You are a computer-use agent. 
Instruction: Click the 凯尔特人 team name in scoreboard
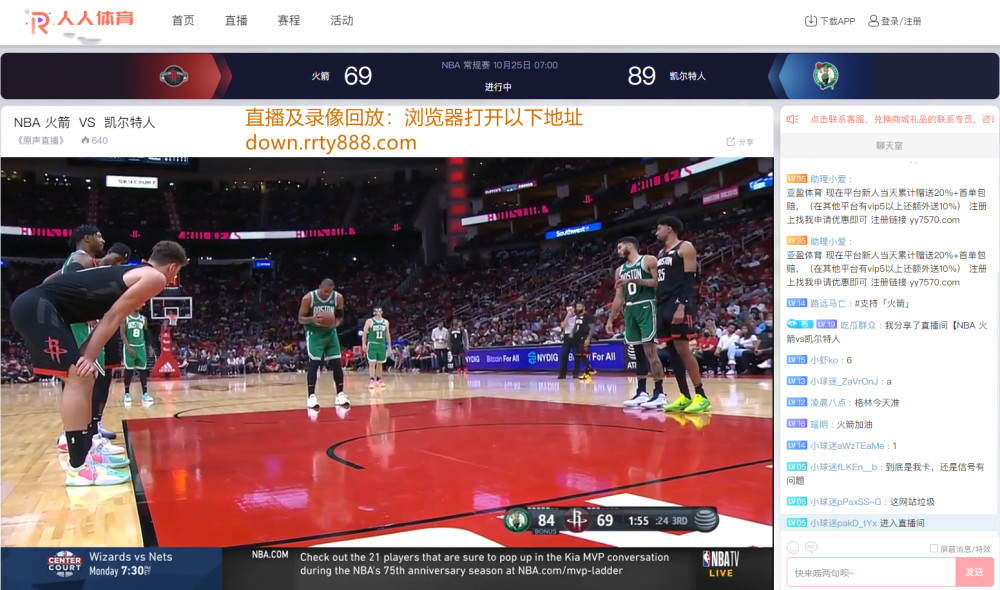point(688,76)
